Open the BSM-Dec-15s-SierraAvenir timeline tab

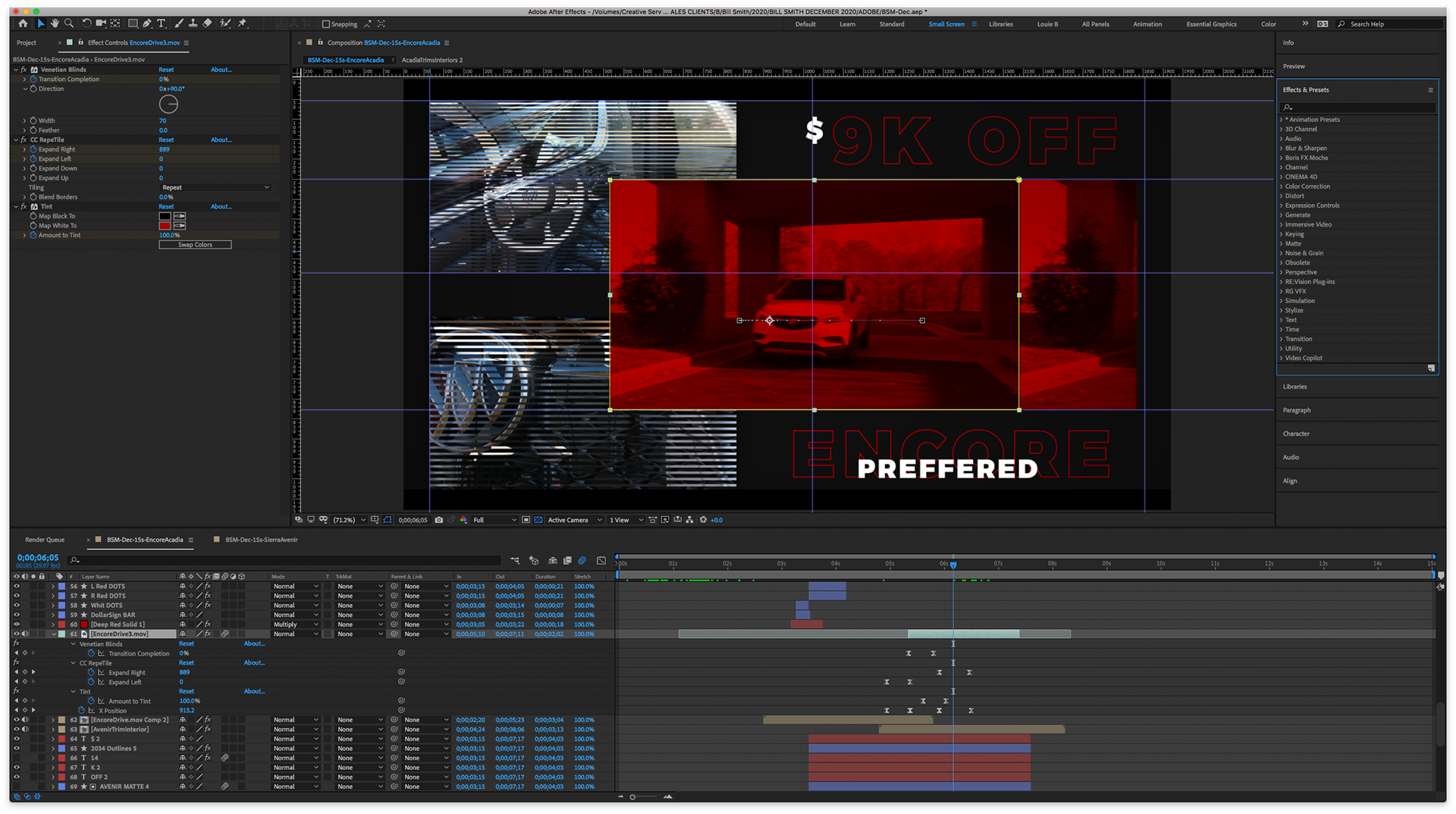tap(261, 540)
